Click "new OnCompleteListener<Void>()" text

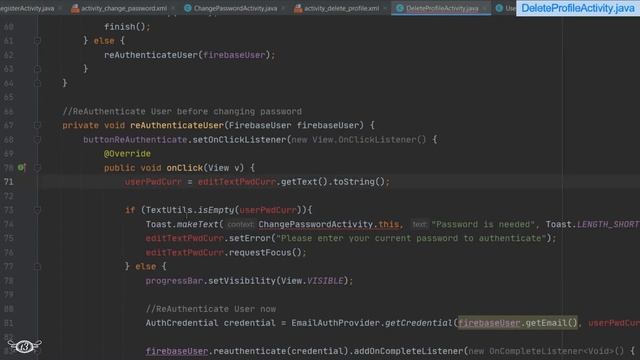pos(546,351)
